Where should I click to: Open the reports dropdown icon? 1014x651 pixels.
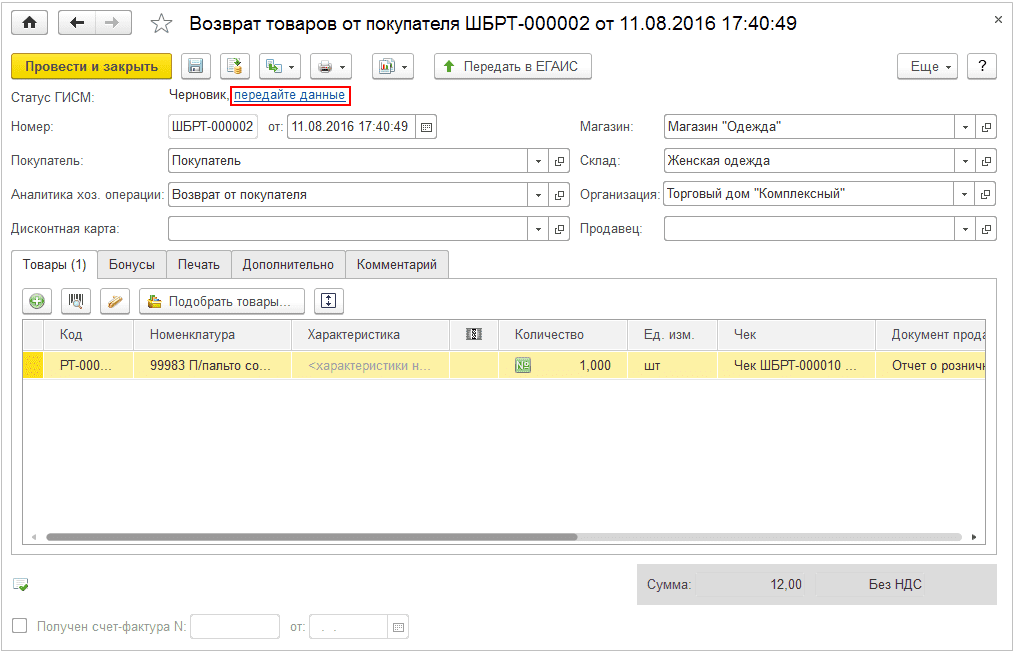coord(393,67)
